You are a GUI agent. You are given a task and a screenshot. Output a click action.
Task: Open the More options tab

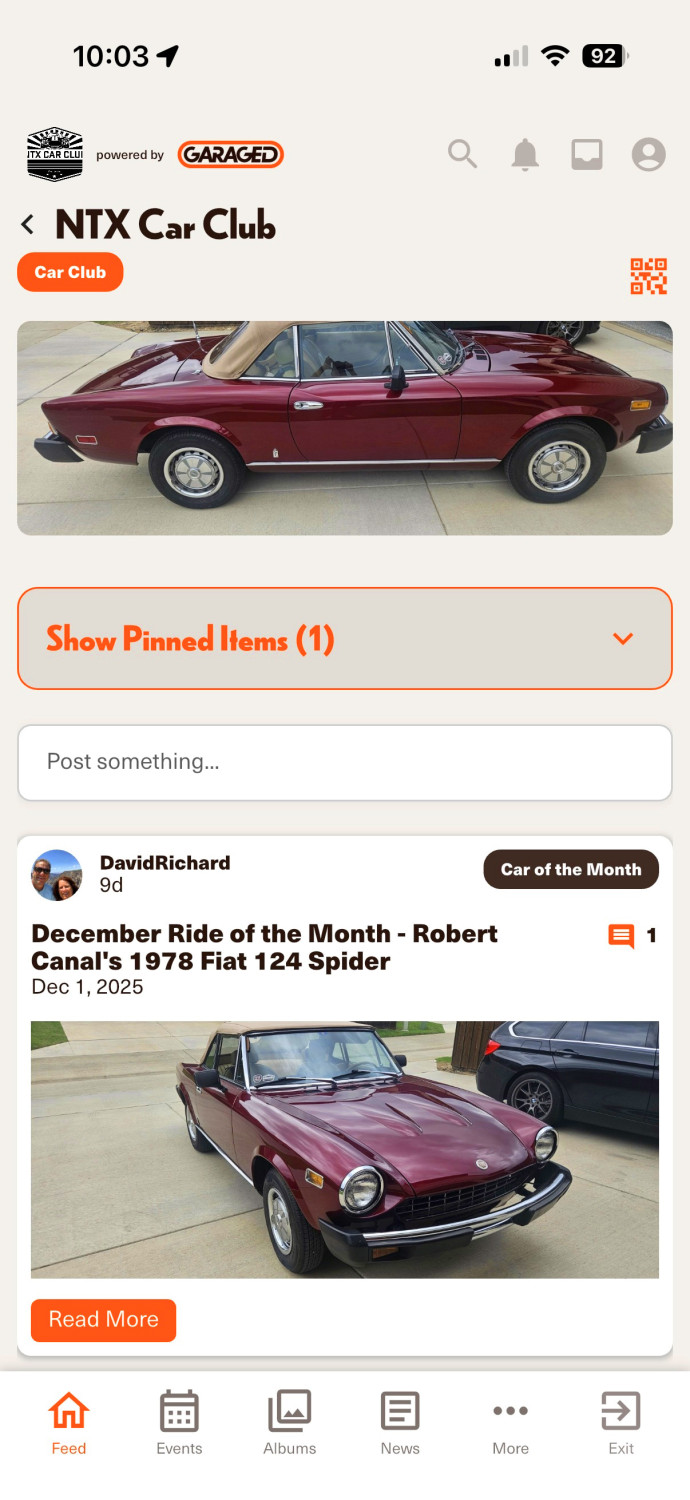coord(510,1422)
